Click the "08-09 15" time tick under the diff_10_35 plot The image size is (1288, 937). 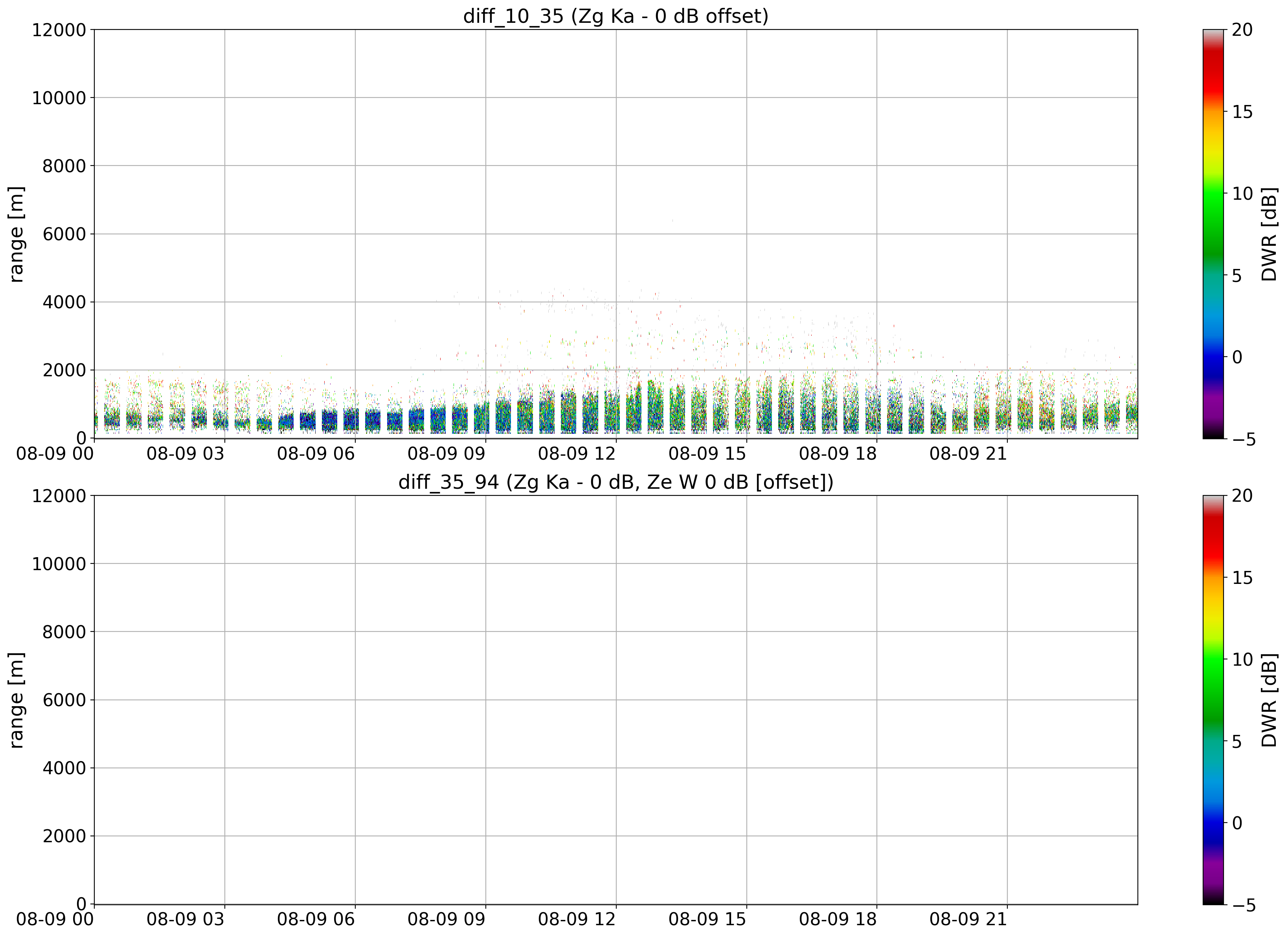(x=707, y=453)
